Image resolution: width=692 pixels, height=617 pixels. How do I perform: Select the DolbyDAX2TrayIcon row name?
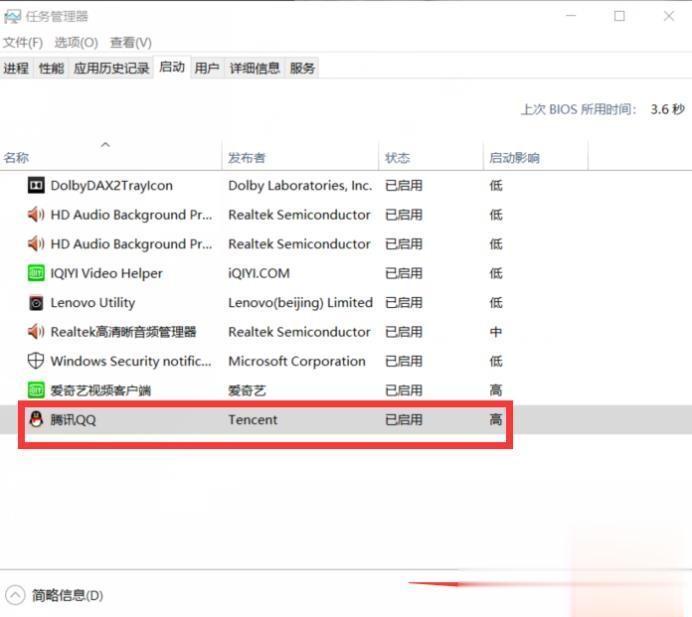click(x=112, y=185)
